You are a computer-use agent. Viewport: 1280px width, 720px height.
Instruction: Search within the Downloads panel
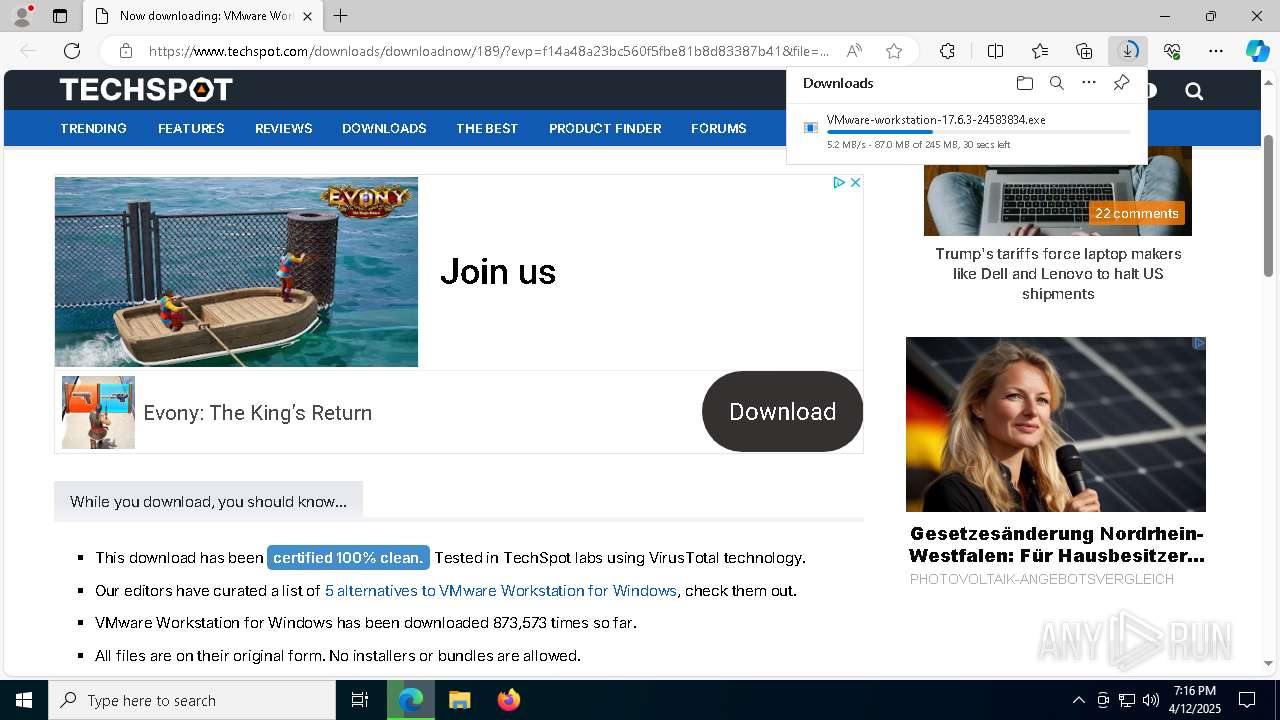(1056, 83)
